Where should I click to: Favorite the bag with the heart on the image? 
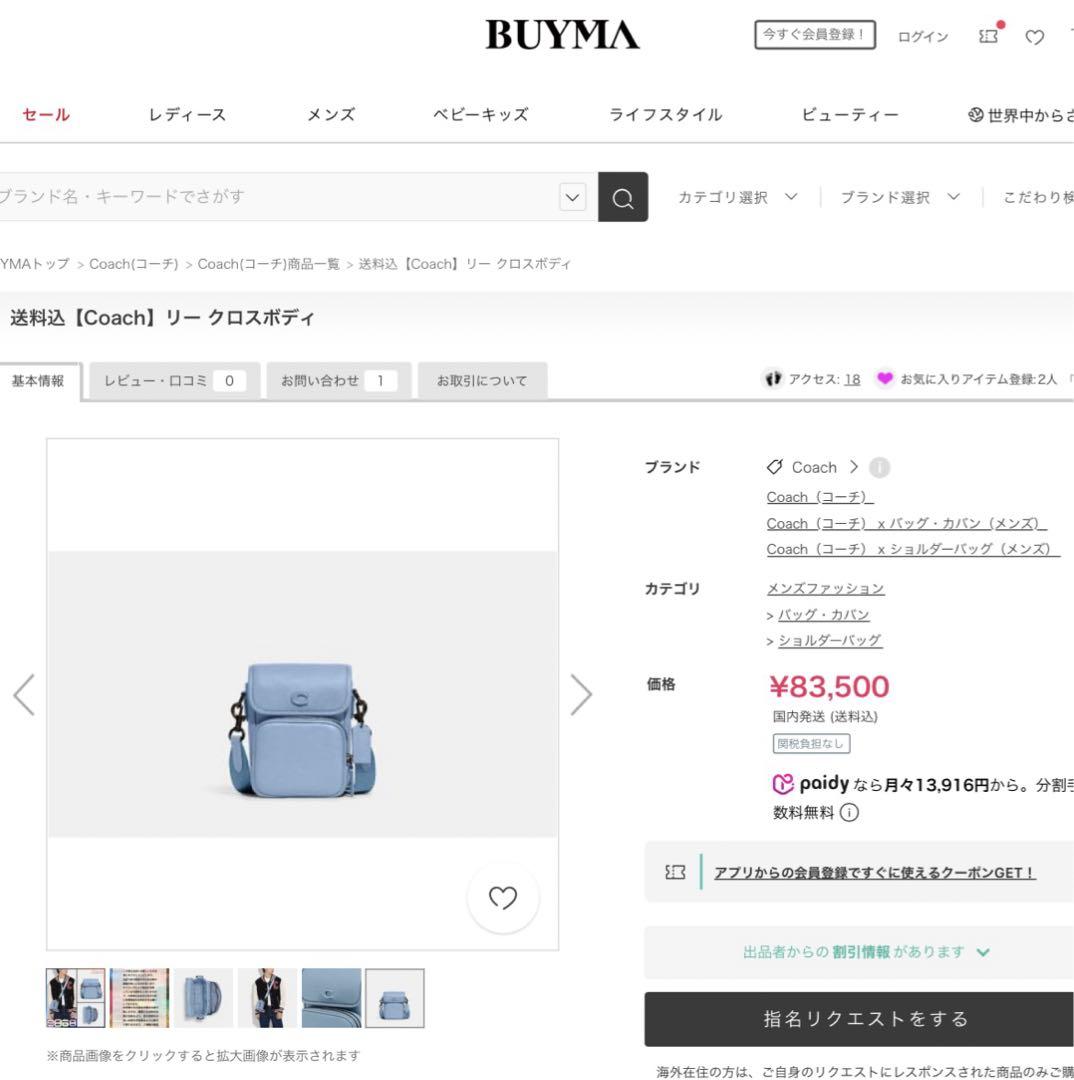tap(503, 897)
